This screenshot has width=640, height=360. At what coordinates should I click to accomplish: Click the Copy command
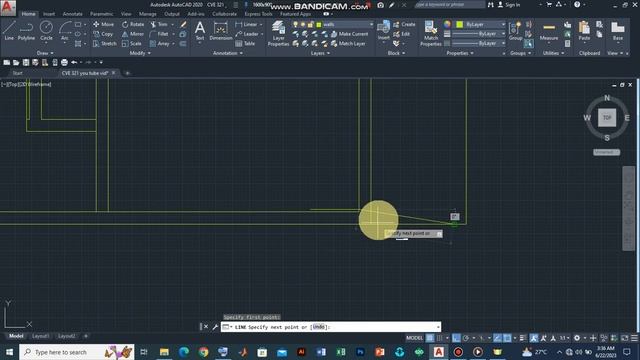(x=103, y=34)
